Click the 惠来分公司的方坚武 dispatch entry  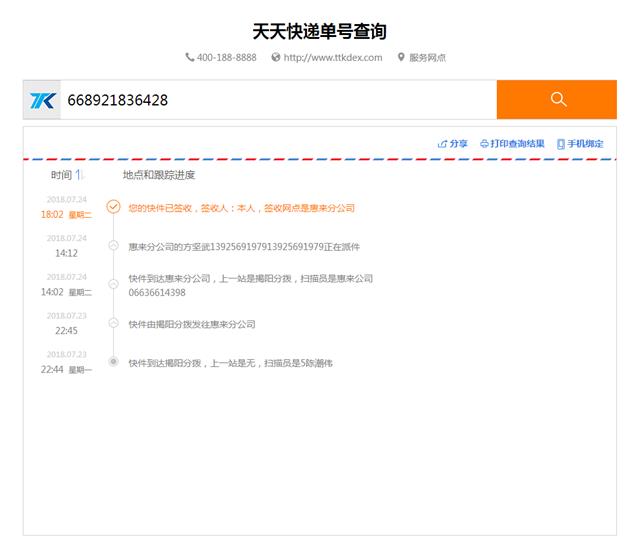pyautogui.click(x=244, y=247)
